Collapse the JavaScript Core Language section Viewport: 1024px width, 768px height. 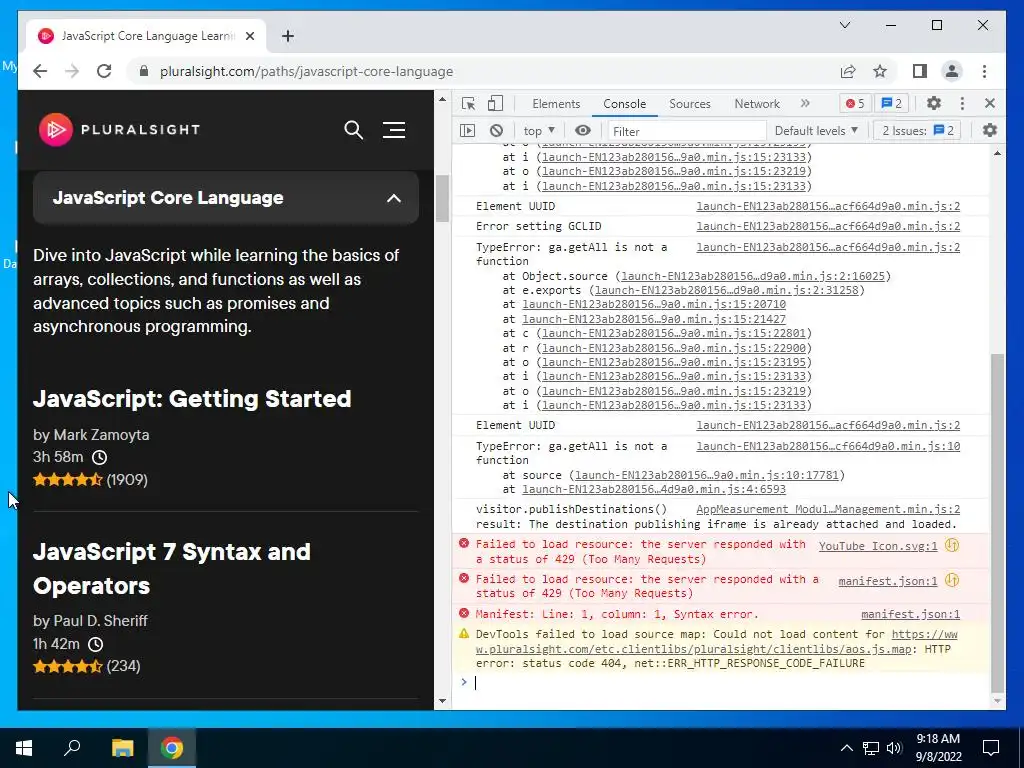click(x=225, y=198)
